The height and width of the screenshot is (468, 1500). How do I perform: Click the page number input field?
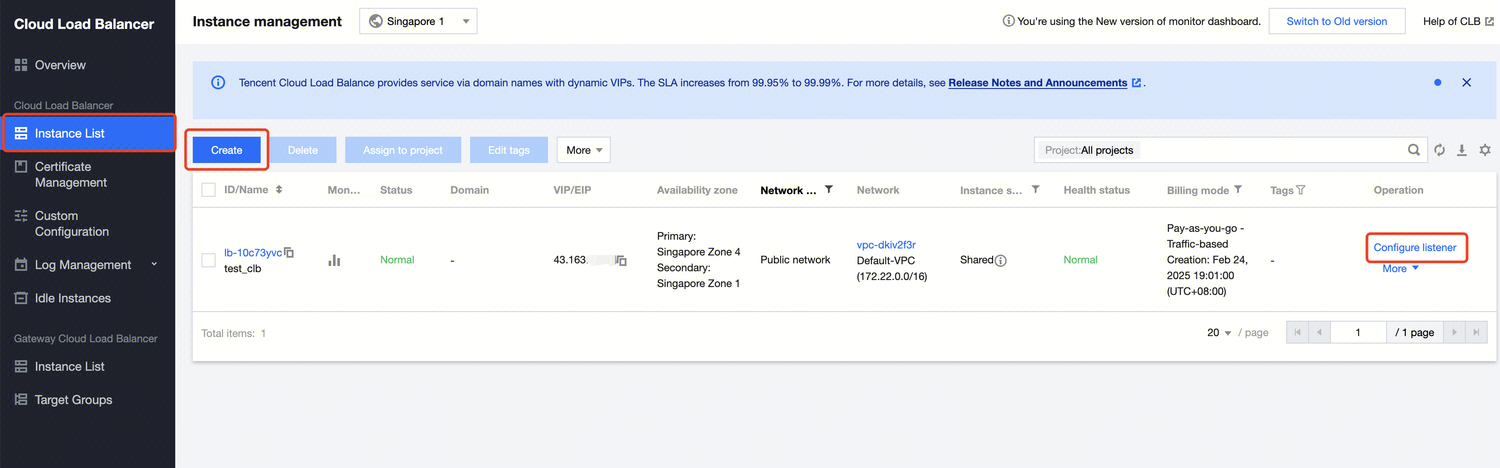pyautogui.click(x=1357, y=333)
